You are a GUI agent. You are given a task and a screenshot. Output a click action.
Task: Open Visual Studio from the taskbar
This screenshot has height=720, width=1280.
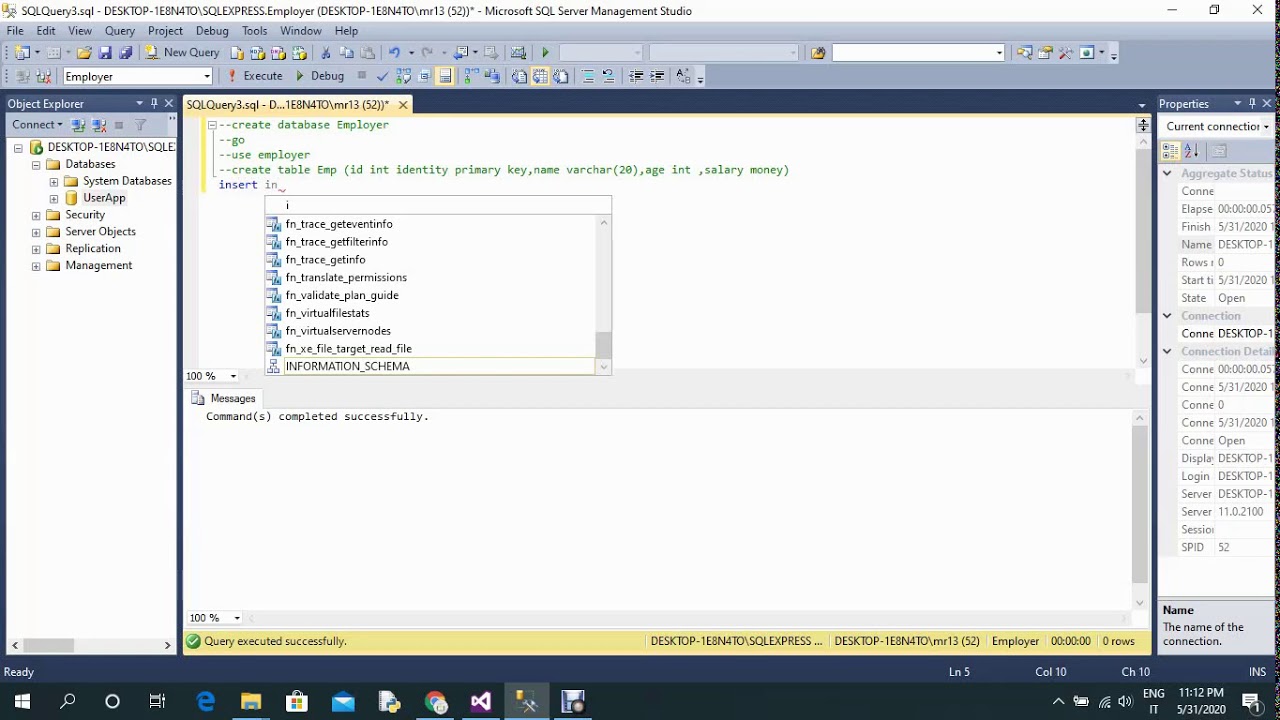tap(481, 701)
